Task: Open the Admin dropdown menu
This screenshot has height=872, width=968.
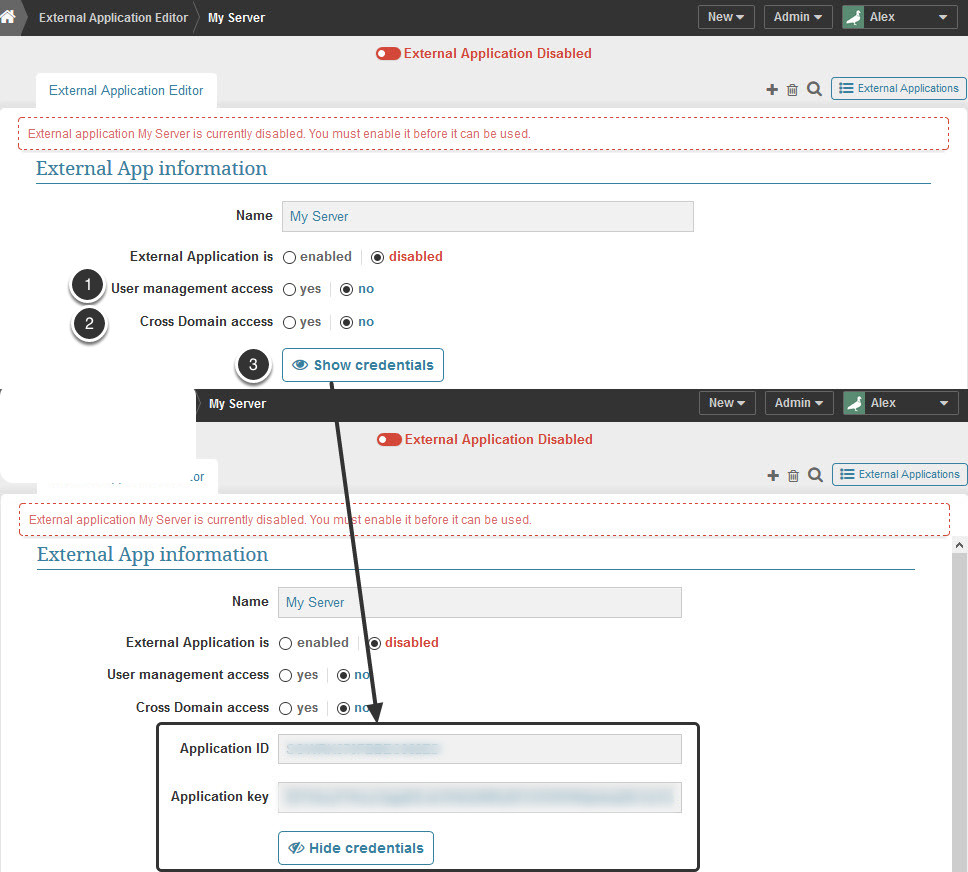Action: click(x=797, y=17)
